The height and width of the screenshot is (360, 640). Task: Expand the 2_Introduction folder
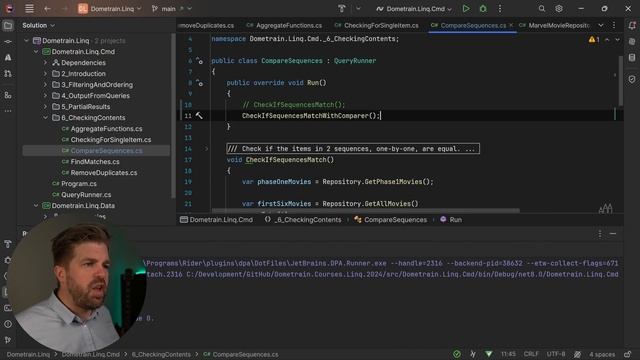[45, 74]
